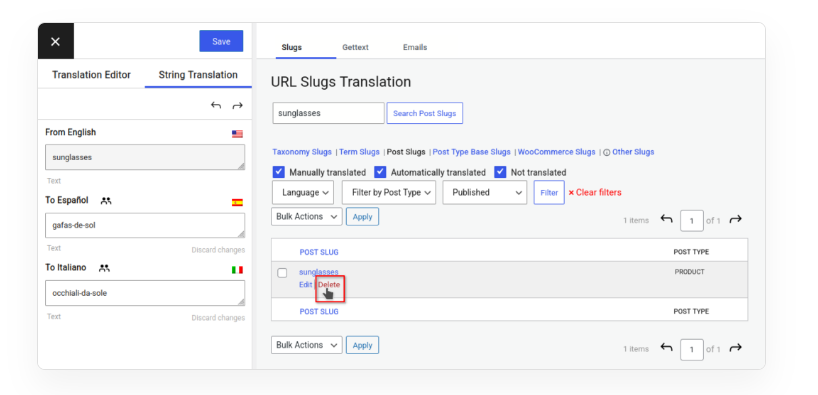Viewport: 818px width, 395px height.
Task: Go to previous page arrow above the table
Action: tap(666, 219)
